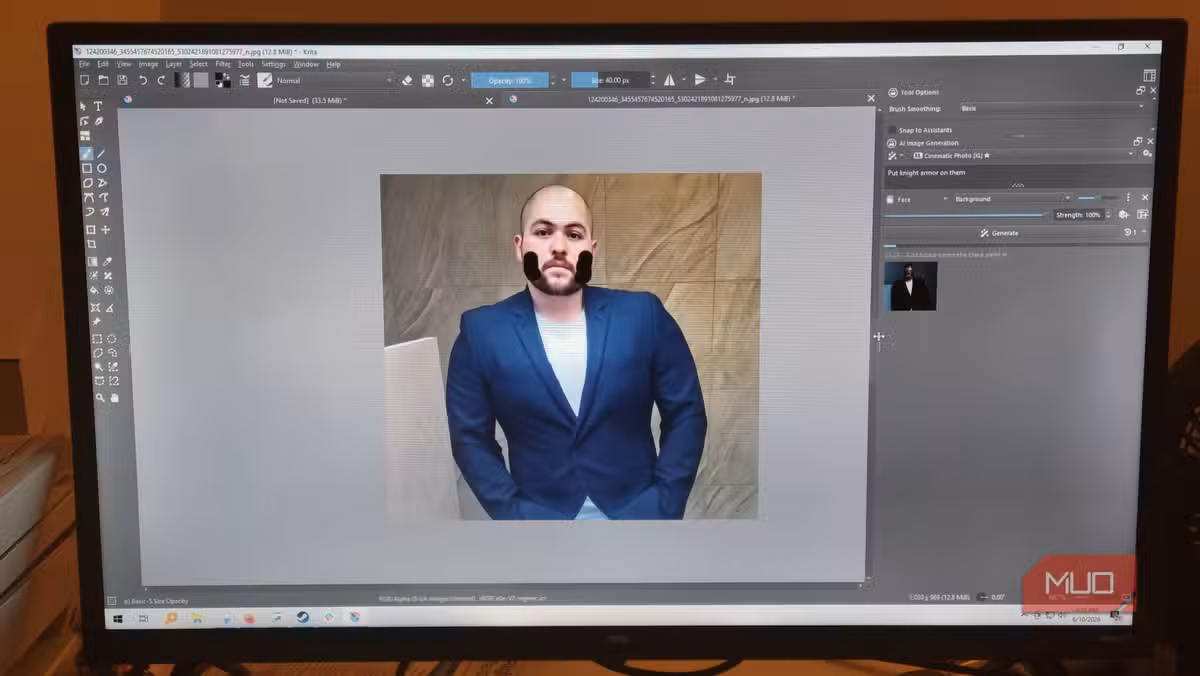Enable Snap to Assistants checkbox
Screen dimensions: 1200x676
(892, 130)
